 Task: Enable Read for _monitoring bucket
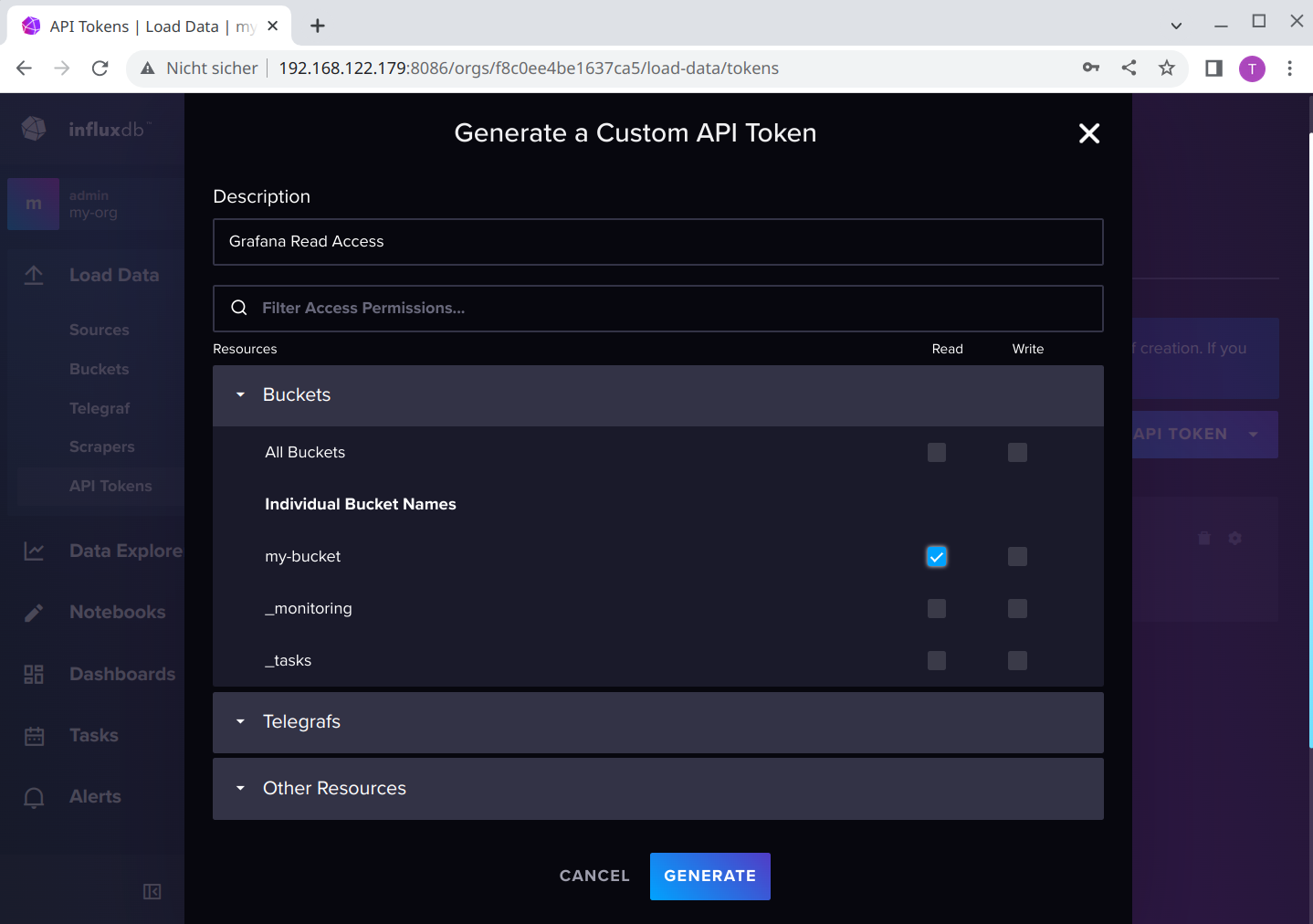click(937, 609)
